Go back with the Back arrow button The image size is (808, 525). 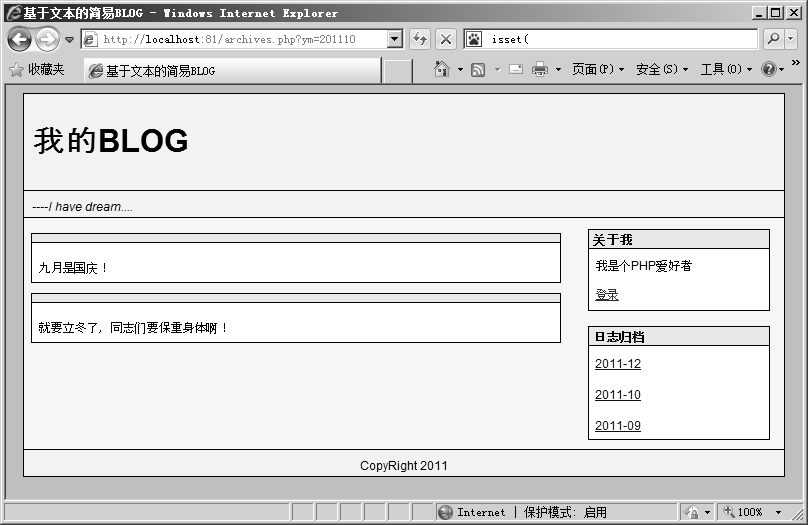click(x=20, y=39)
